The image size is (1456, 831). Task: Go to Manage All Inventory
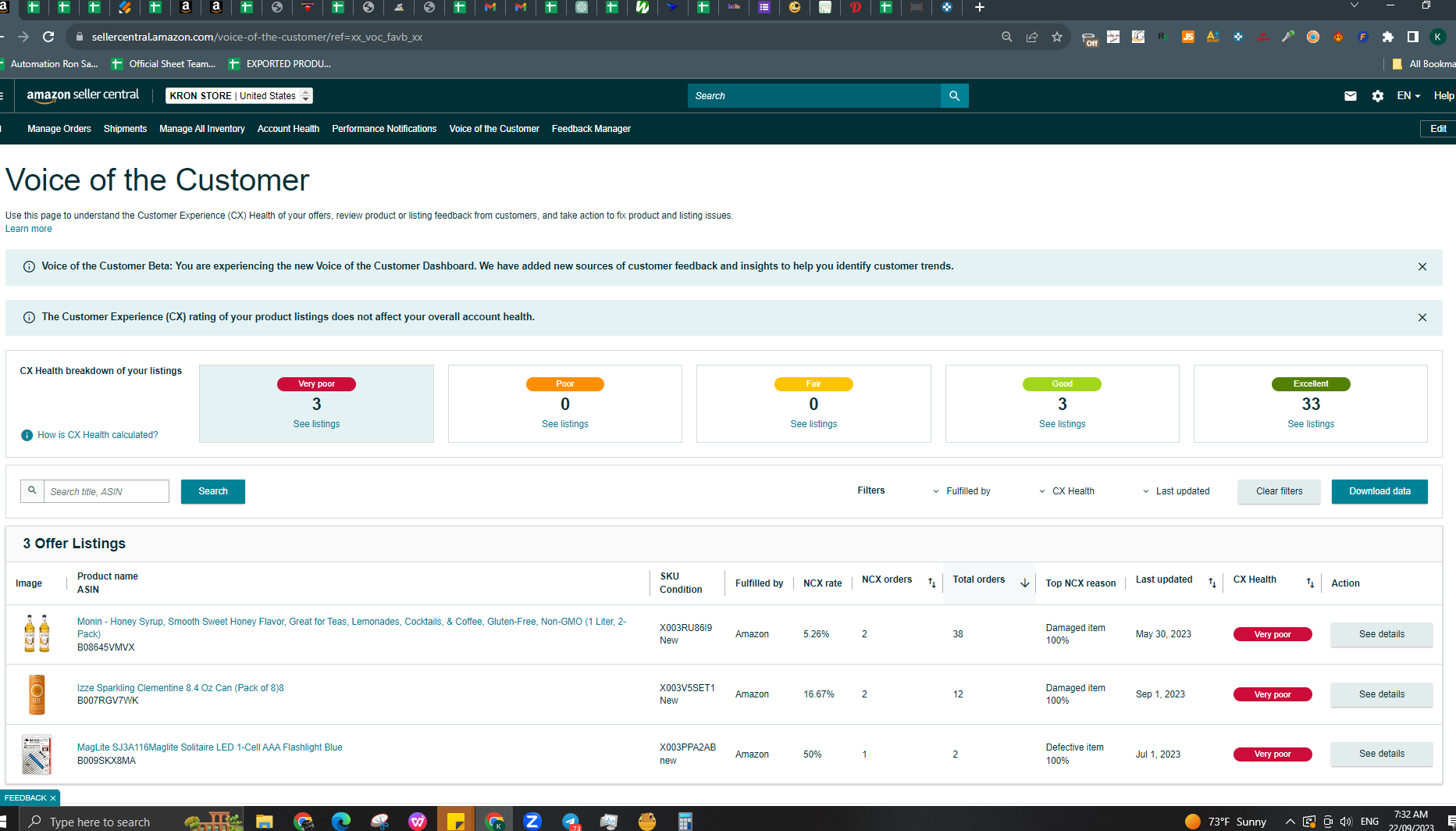[x=201, y=129]
